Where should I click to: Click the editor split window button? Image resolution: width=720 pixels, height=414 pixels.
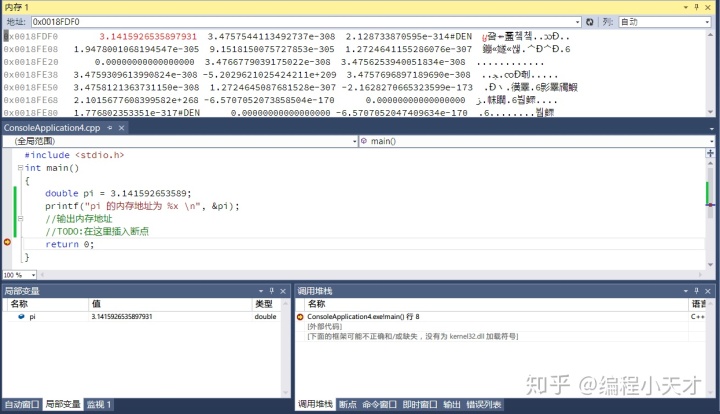click(x=710, y=153)
